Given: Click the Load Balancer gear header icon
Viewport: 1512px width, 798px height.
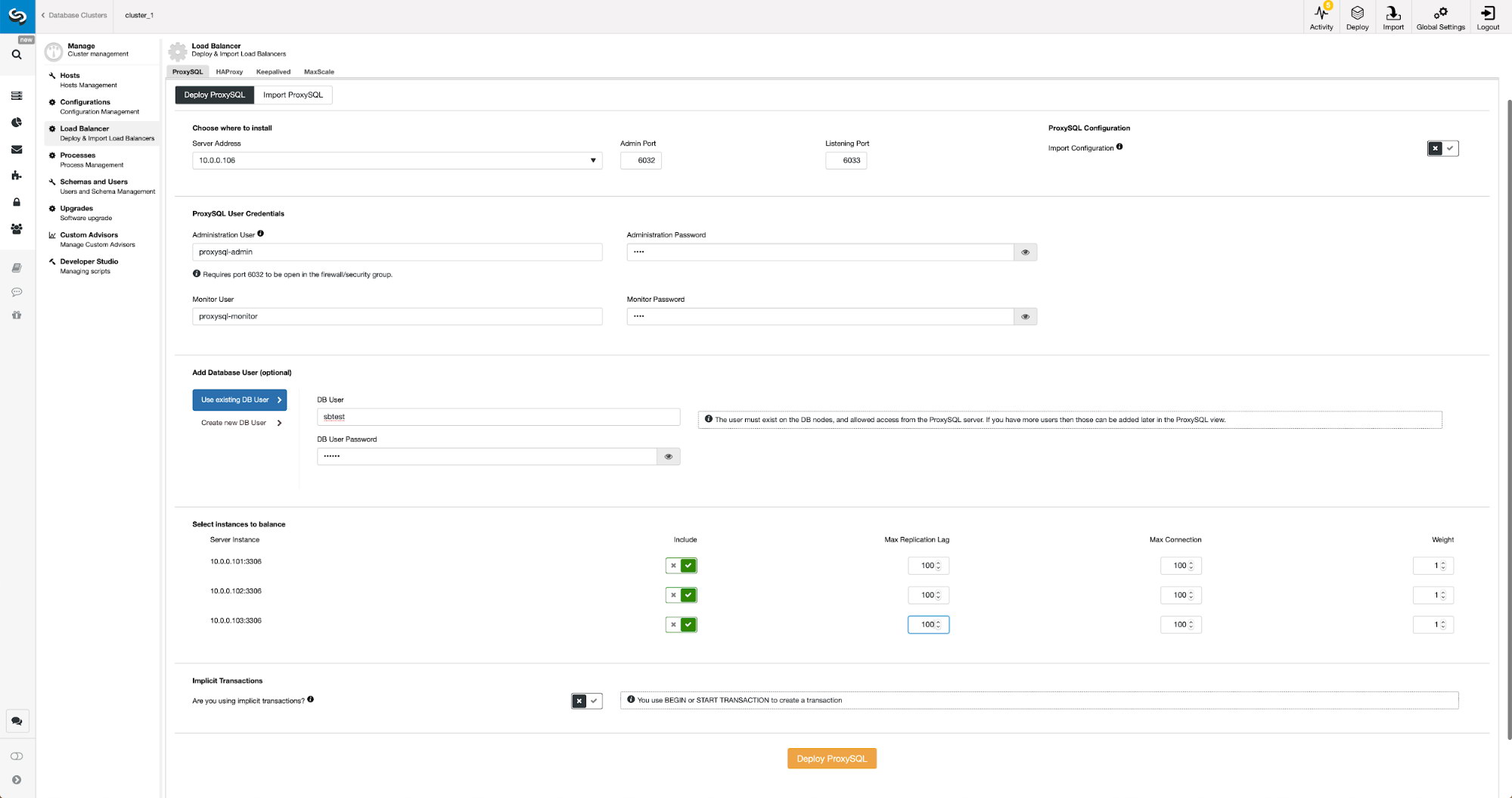Looking at the screenshot, I should (178, 51).
